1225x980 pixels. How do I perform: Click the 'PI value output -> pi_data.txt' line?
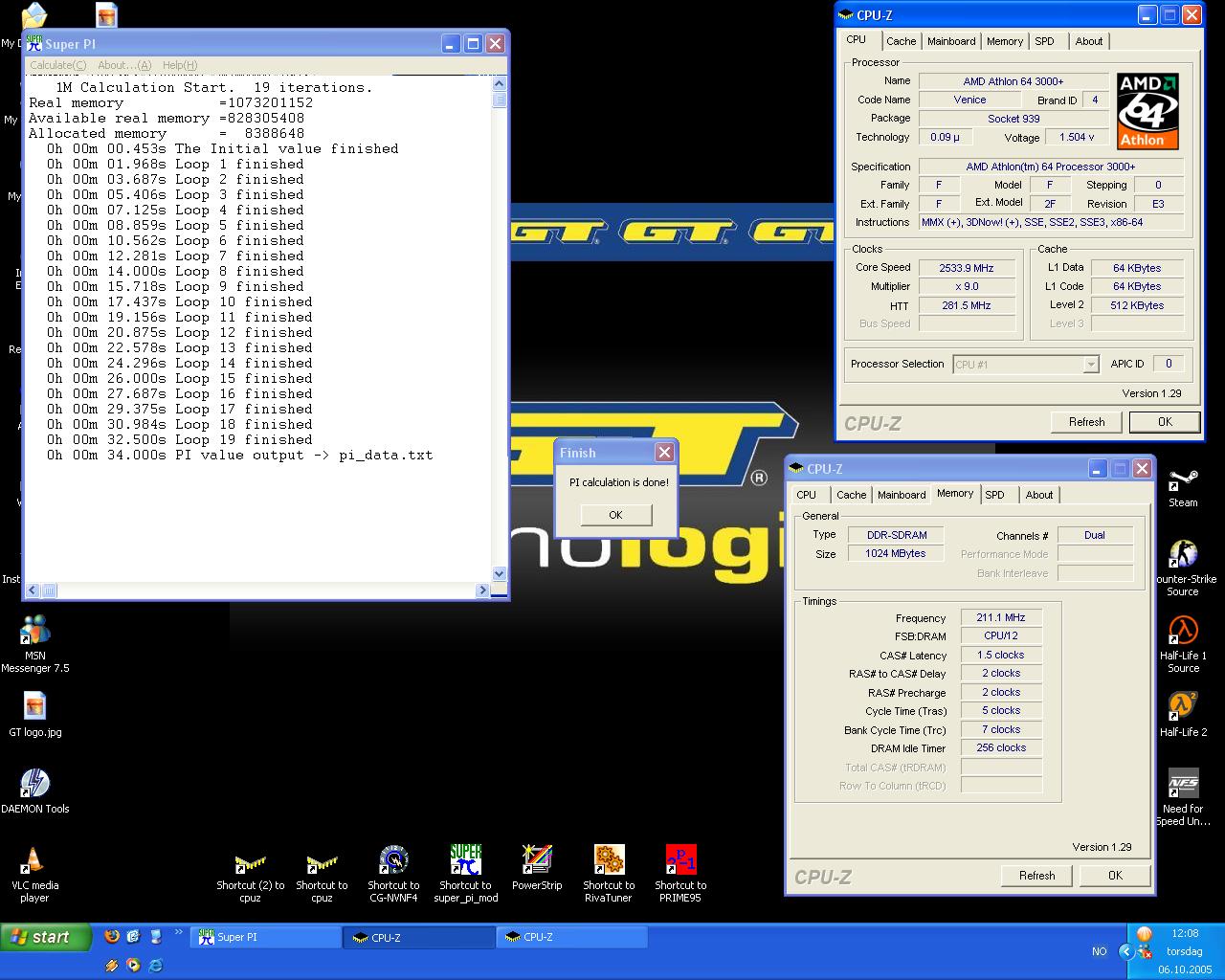[239, 455]
